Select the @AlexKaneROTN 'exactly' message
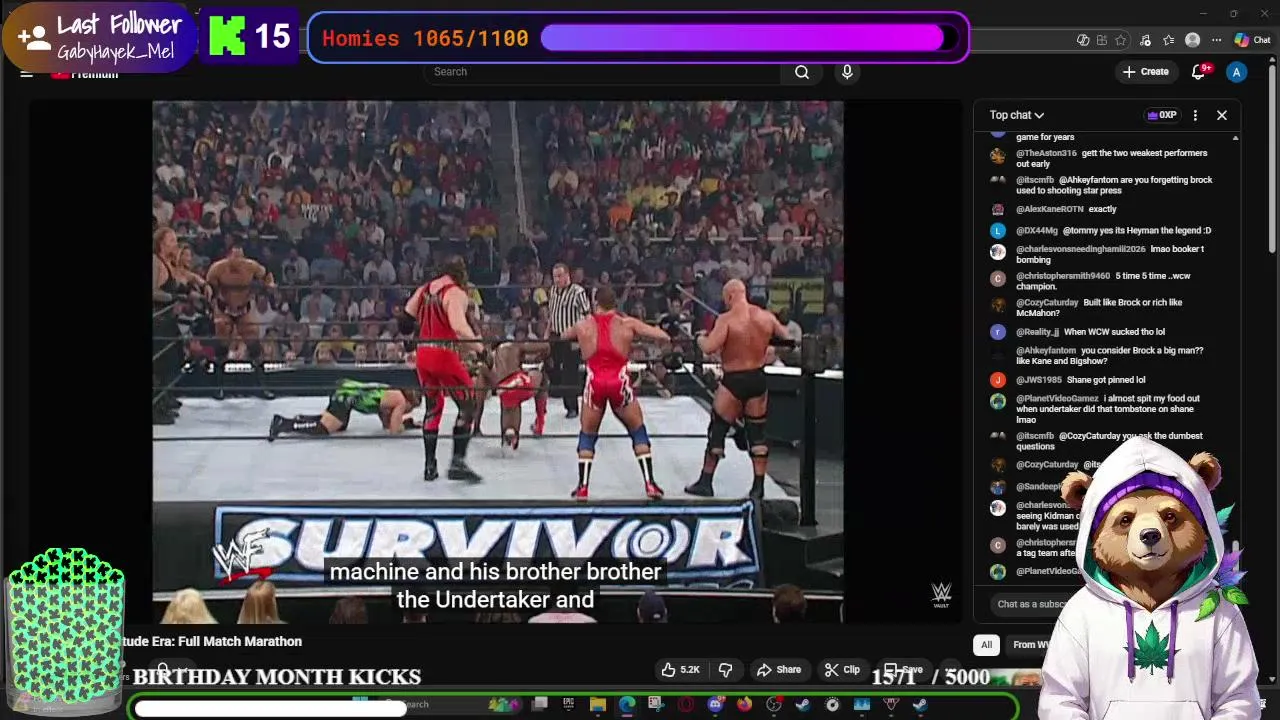Screen dimensions: 1280x720 click(1066, 209)
